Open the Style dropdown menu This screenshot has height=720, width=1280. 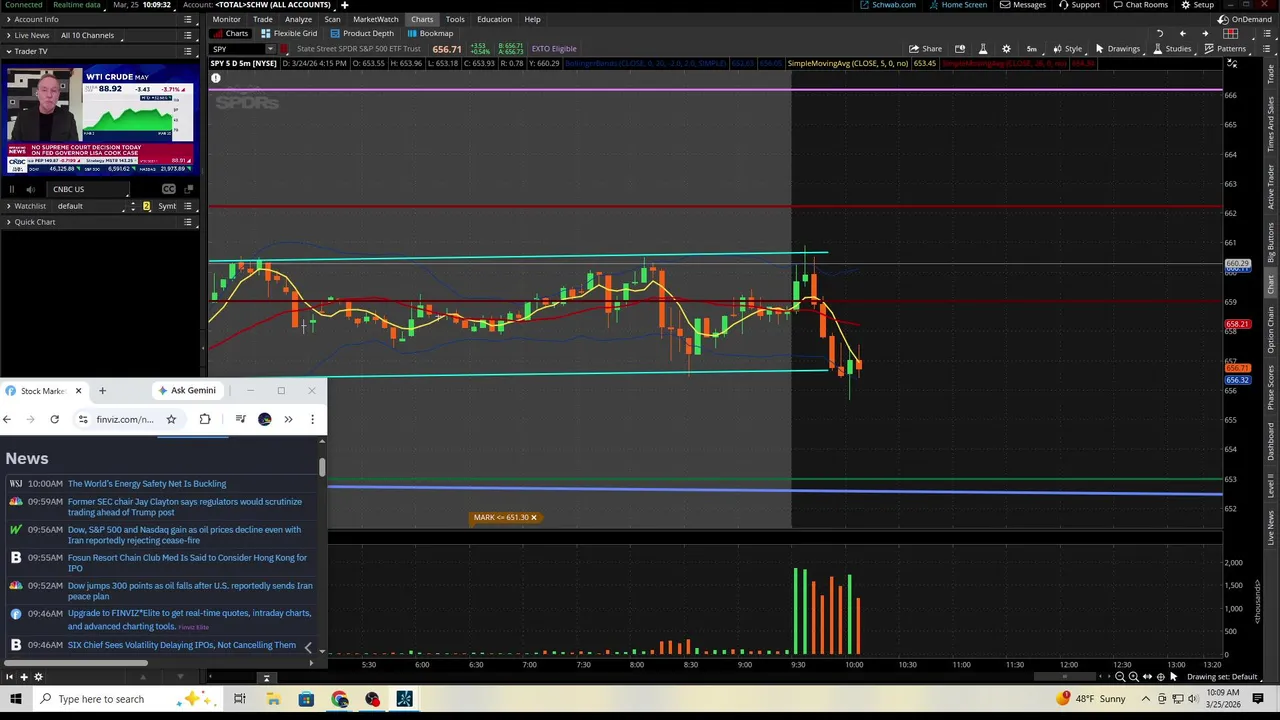pos(1067,49)
